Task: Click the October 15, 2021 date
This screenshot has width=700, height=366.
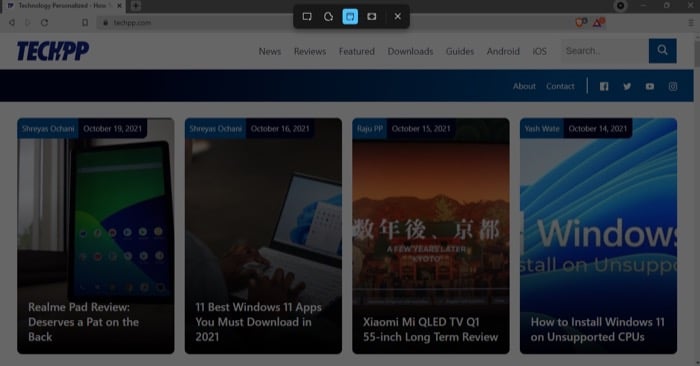Action: point(421,129)
